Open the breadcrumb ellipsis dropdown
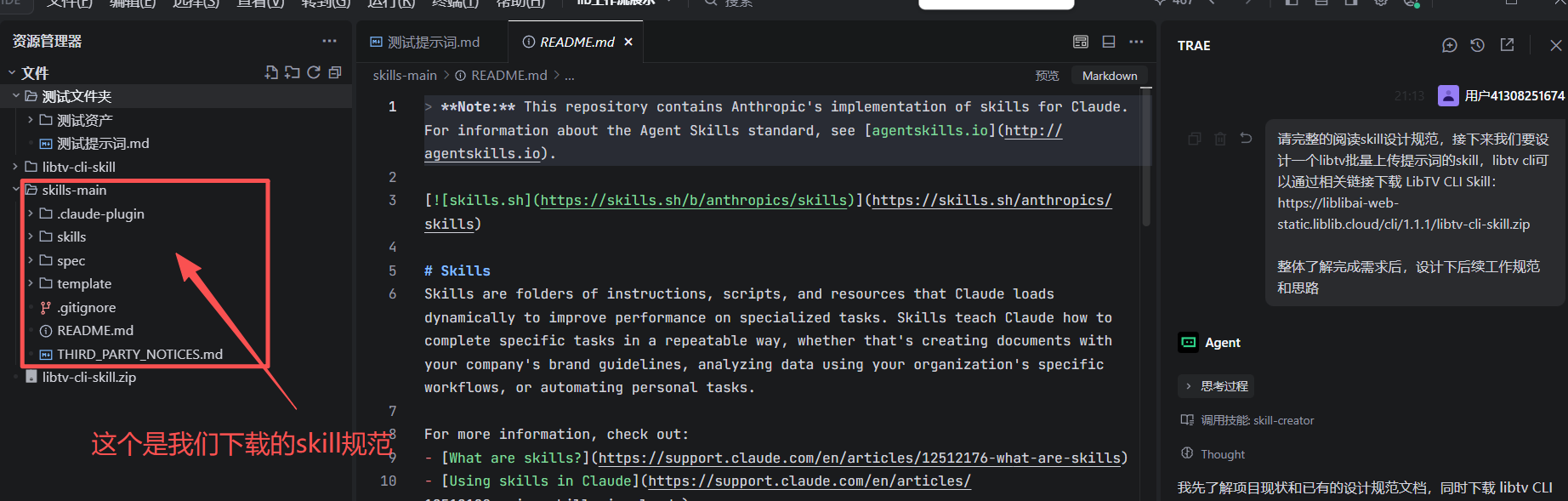The width and height of the screenshot is (1568, 501). pos(570,76)
